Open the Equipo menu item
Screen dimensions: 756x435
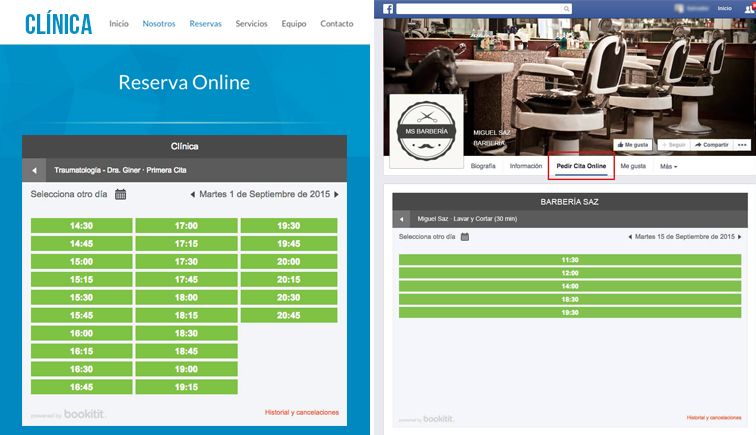(294, 23)
